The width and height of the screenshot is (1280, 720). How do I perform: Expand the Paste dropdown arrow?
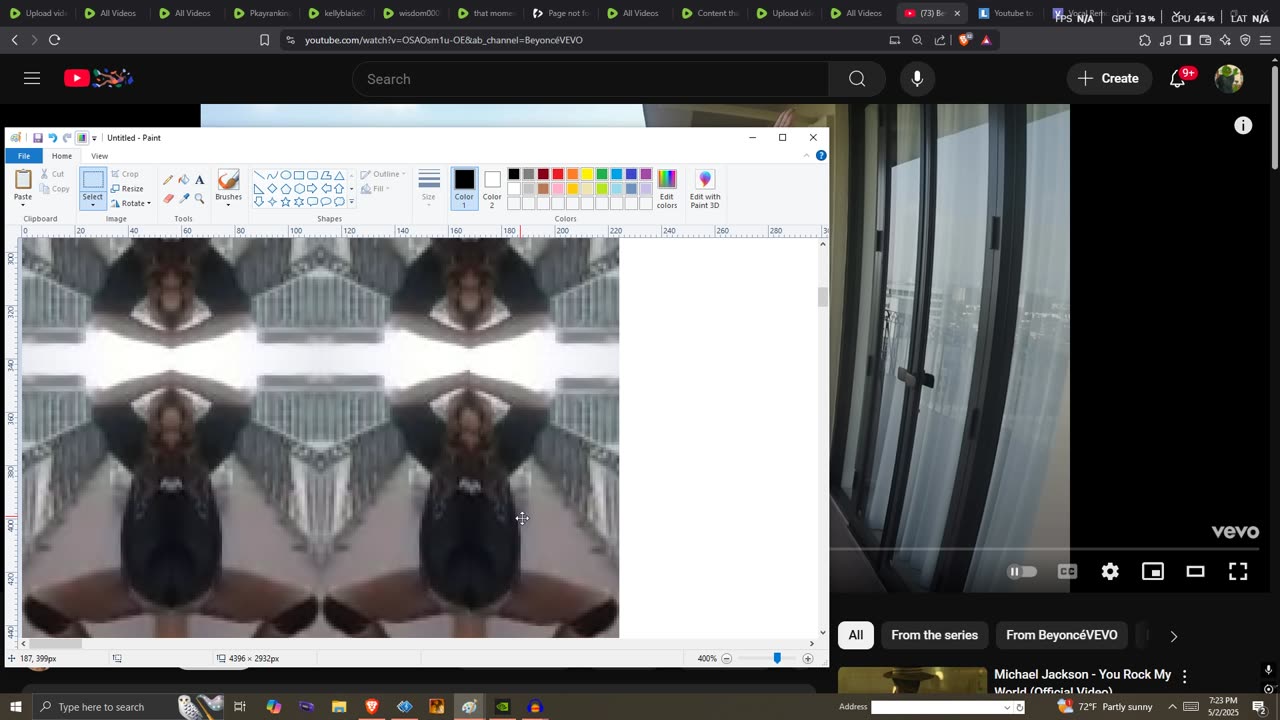23,205
